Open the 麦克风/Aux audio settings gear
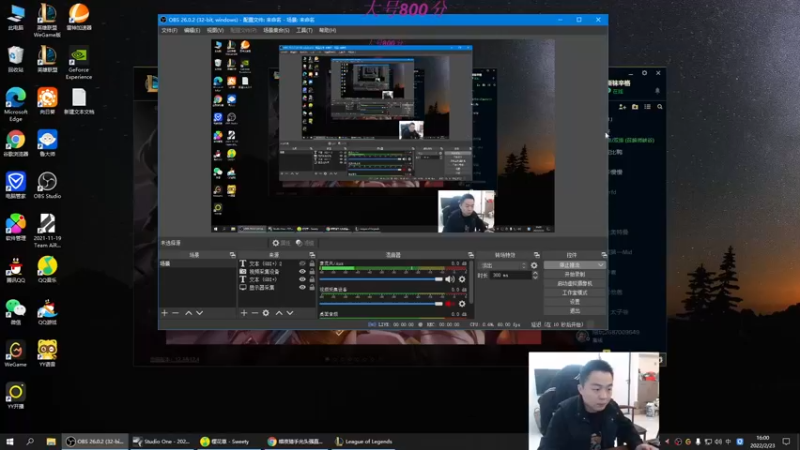 tap(462, 279)
